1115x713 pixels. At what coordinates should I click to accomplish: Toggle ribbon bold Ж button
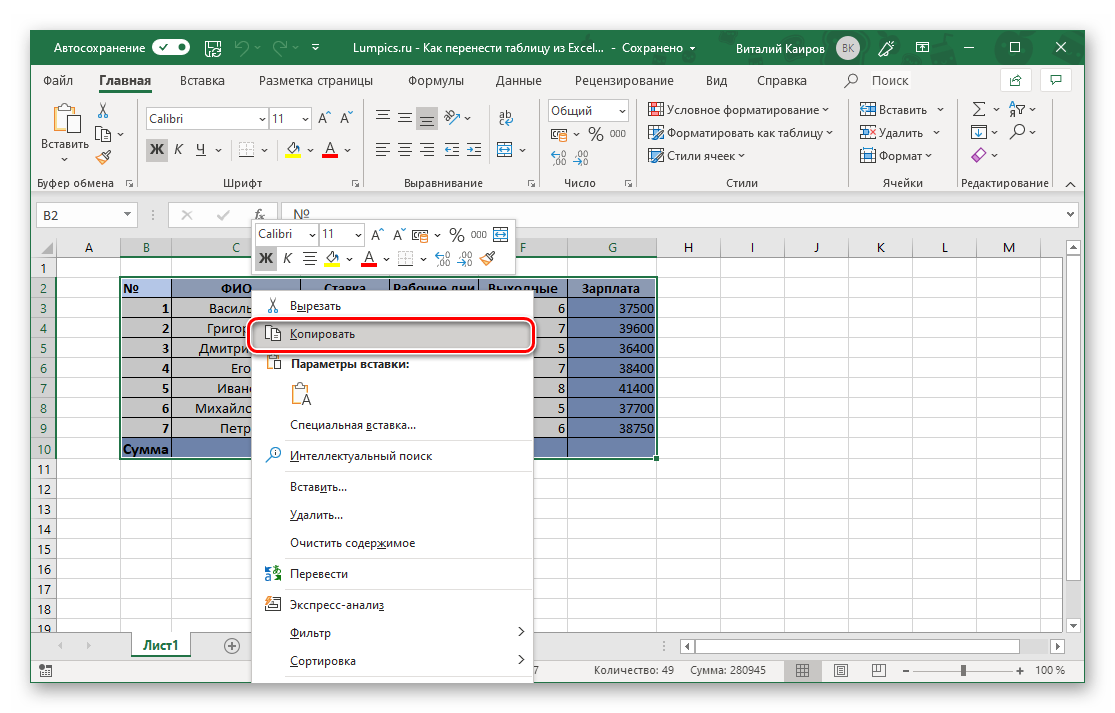click(156, 149)
